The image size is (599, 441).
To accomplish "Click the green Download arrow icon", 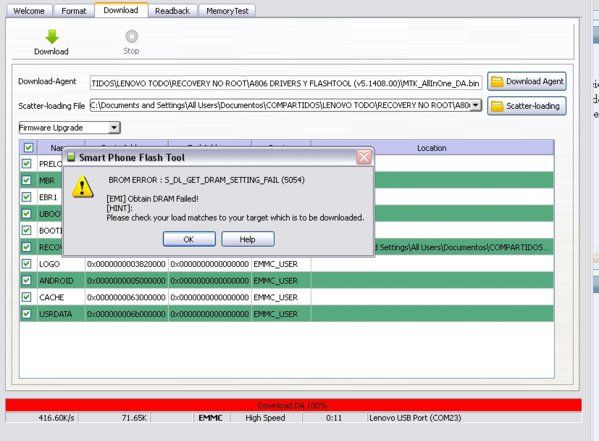I will [x=52, y=37].
